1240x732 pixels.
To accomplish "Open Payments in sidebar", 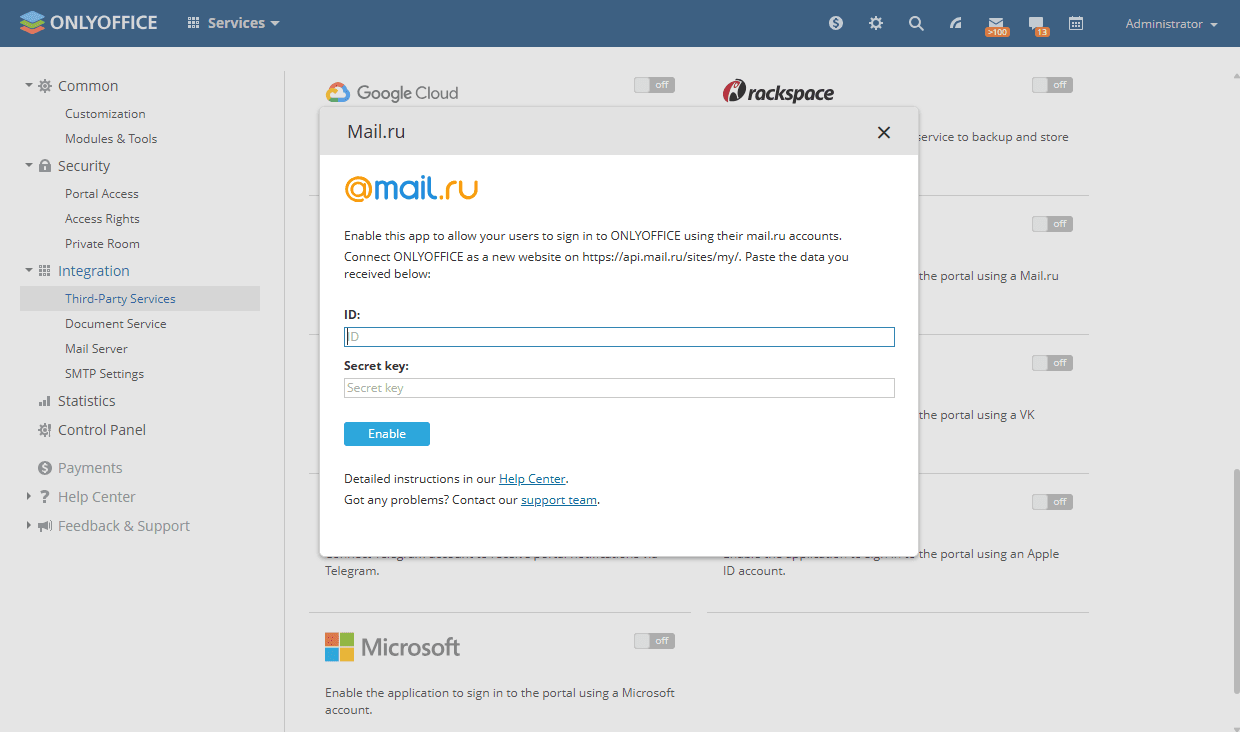I will pyautogui.click(x=90, y=468).
